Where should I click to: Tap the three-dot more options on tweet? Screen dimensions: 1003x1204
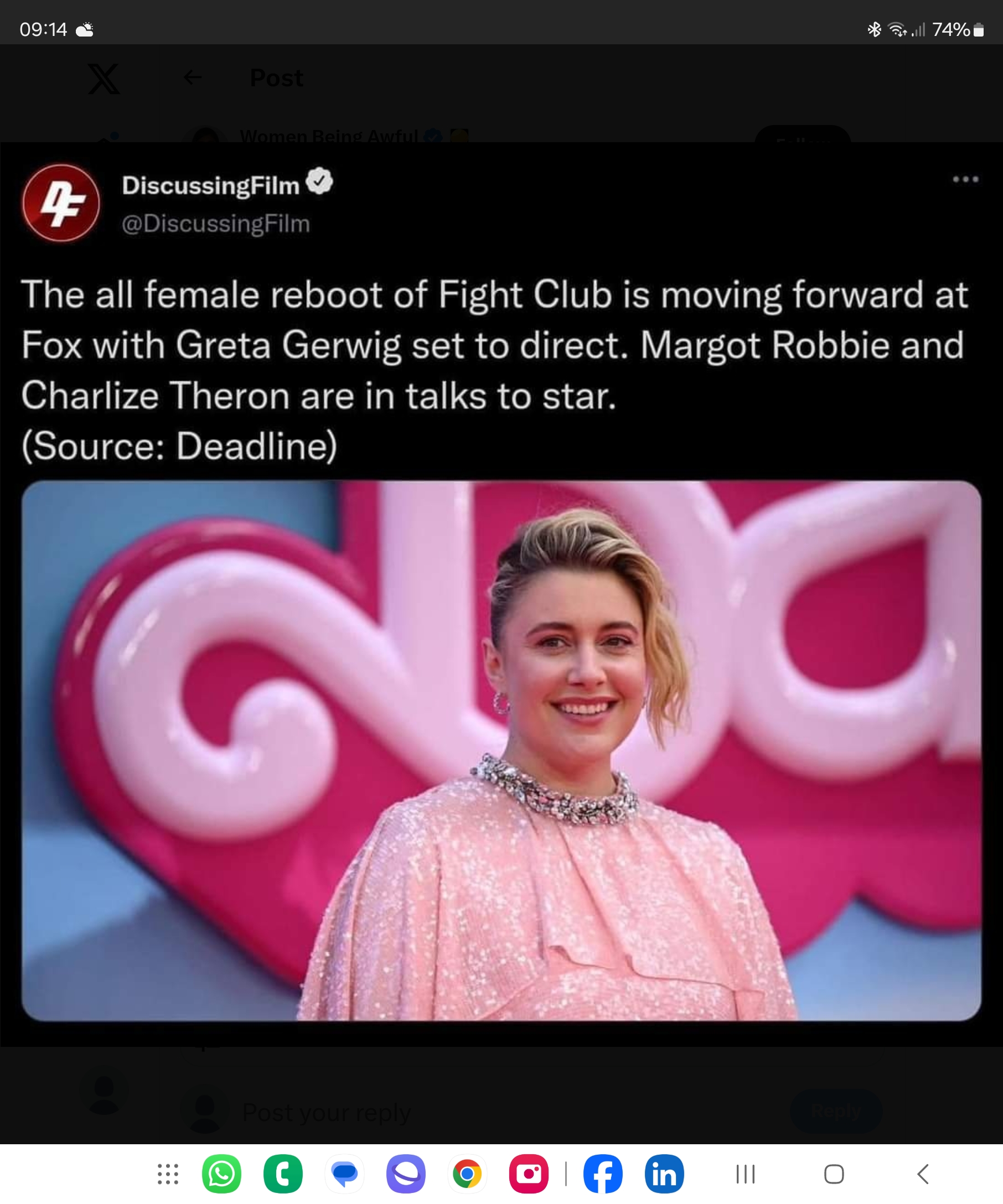click(965, 179)
